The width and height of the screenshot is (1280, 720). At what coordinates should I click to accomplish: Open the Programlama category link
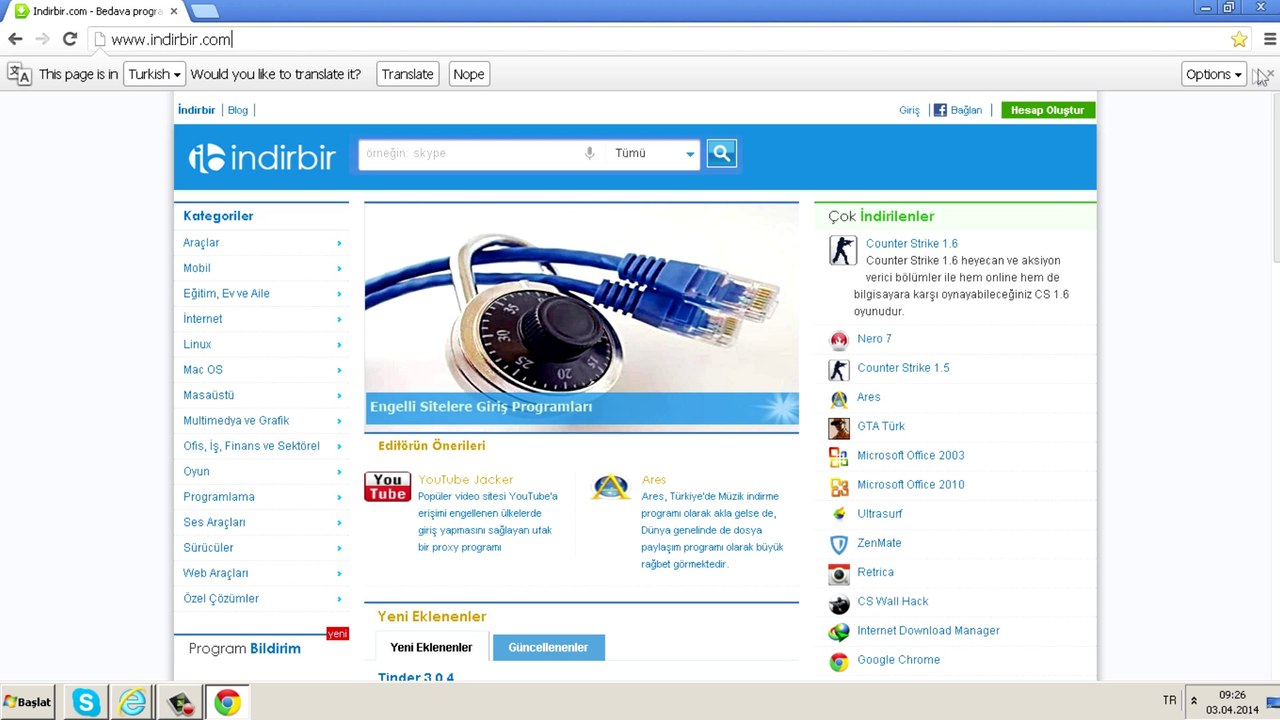tap(219, 497)
